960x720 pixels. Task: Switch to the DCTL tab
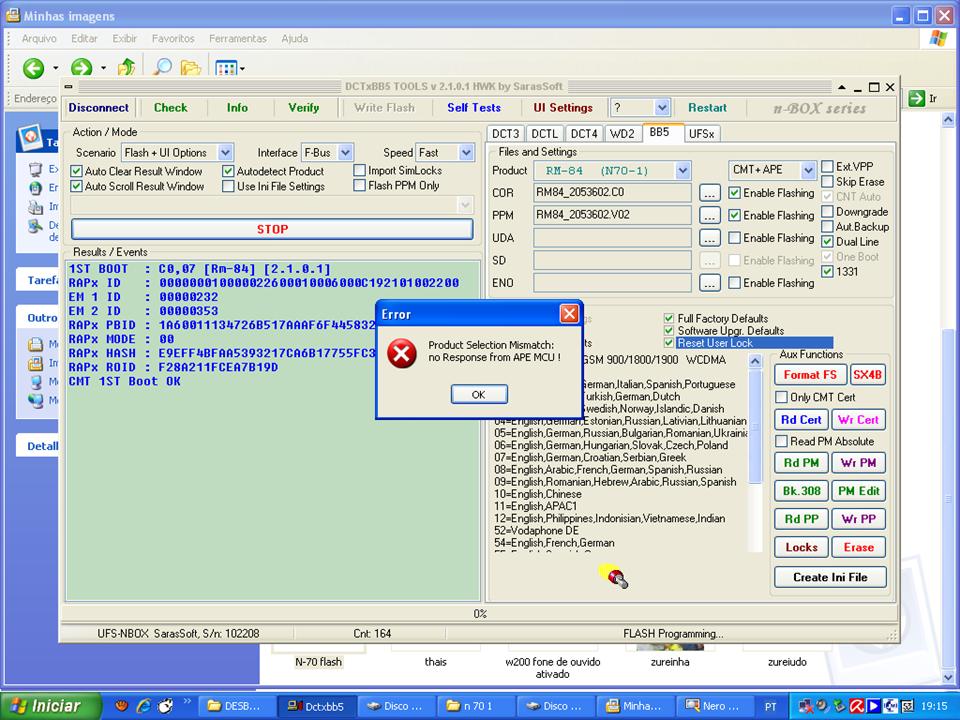pos(544,133)
